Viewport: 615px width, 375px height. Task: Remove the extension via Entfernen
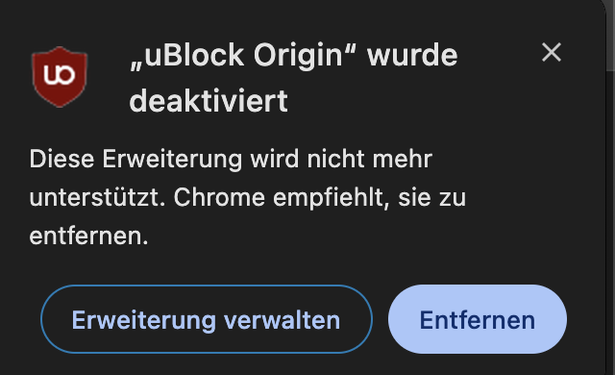pyautogui.click(x=477, y=319)
